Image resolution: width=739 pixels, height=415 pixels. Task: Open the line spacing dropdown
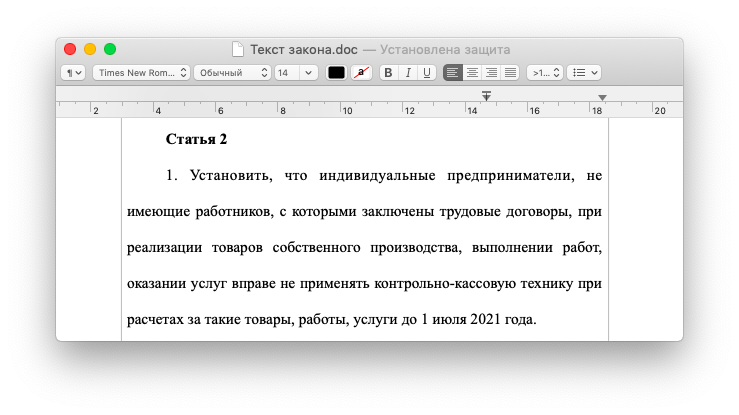(x=544, y=73)
